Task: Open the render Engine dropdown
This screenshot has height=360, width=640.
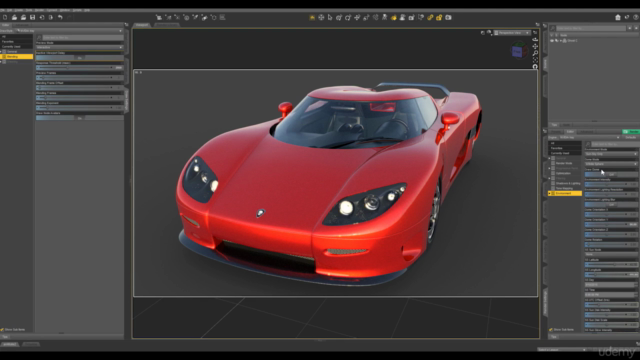Action: point(589,138)
